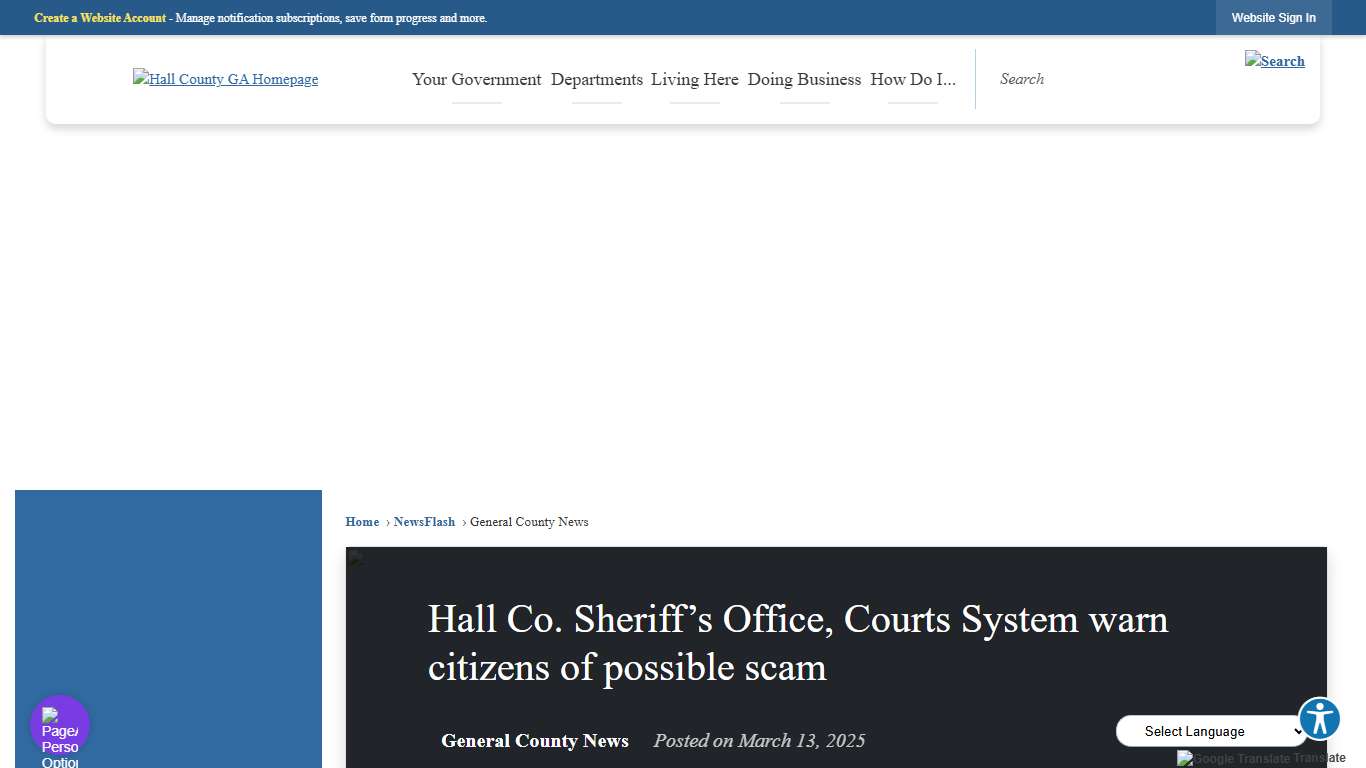Open the Select Language dropdown
Image resolution: width=1366 pixels, height=768 pixels.
1211,731
